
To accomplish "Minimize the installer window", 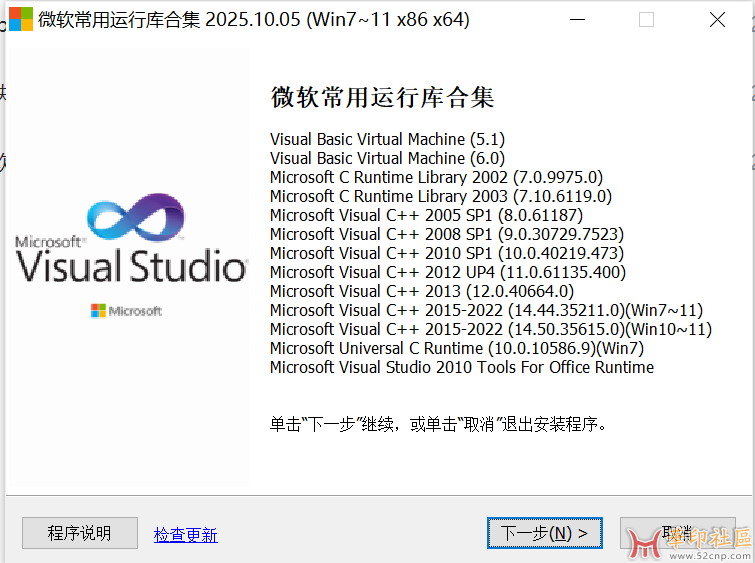I will (x=576, y=20).
